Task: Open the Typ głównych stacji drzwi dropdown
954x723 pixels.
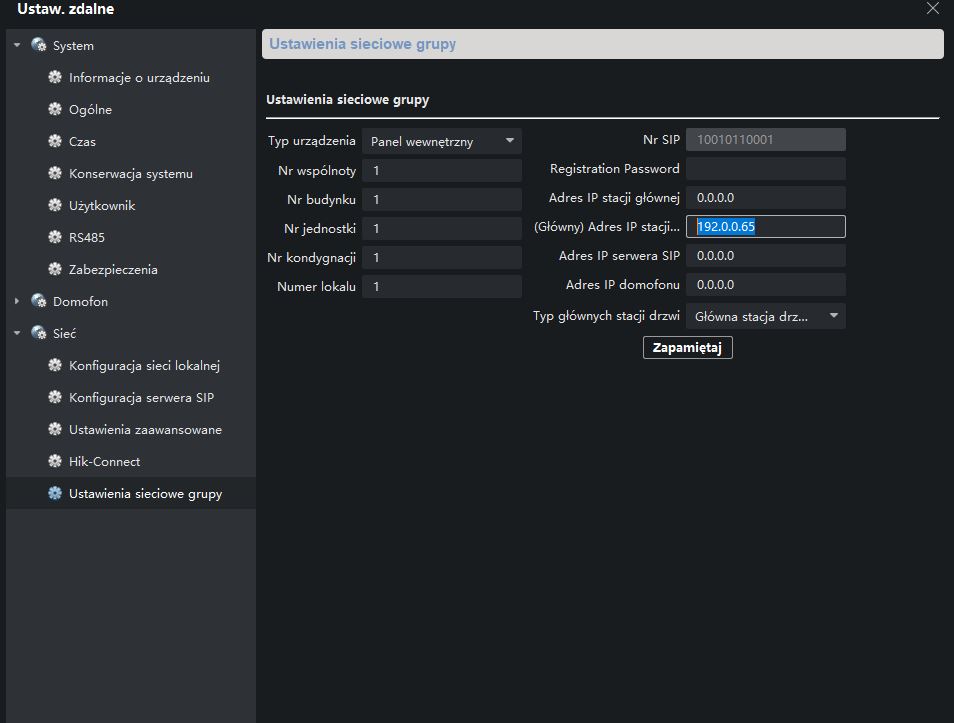Action: pos(765,317)
